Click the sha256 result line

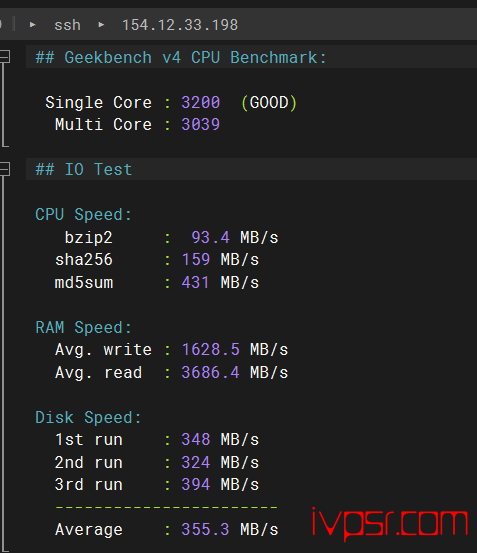(x=157, y=260)
